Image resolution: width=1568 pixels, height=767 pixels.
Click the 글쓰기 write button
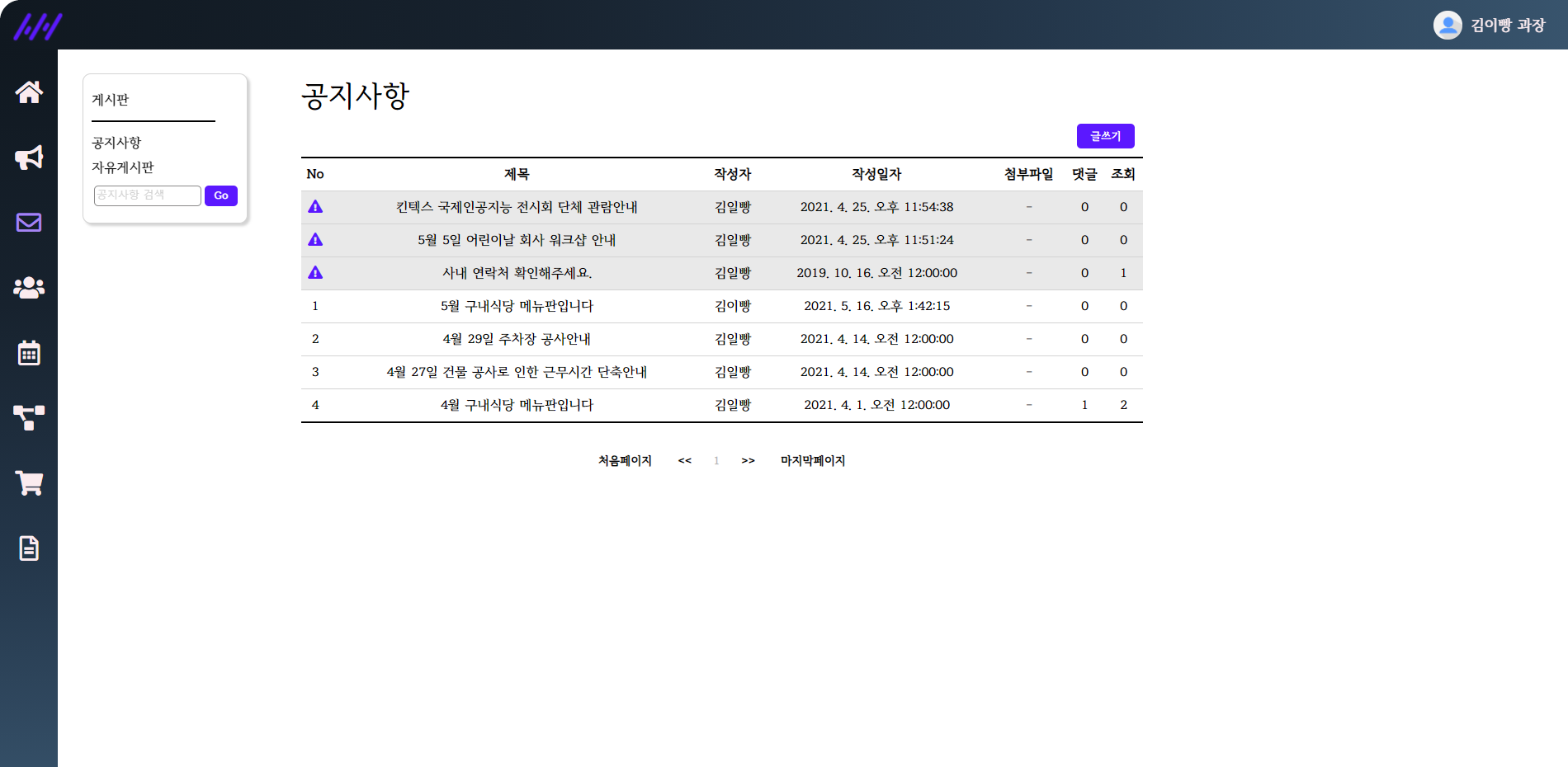1106,136
